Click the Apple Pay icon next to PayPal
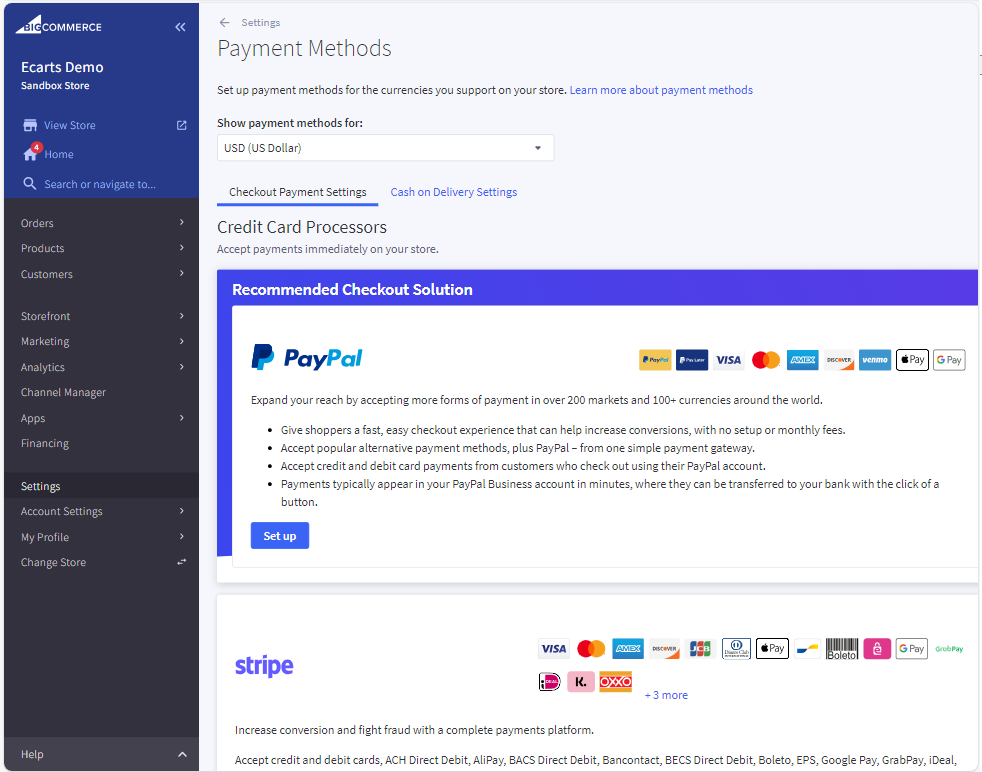The image size is (982, 772). click(x=911, y=359)
